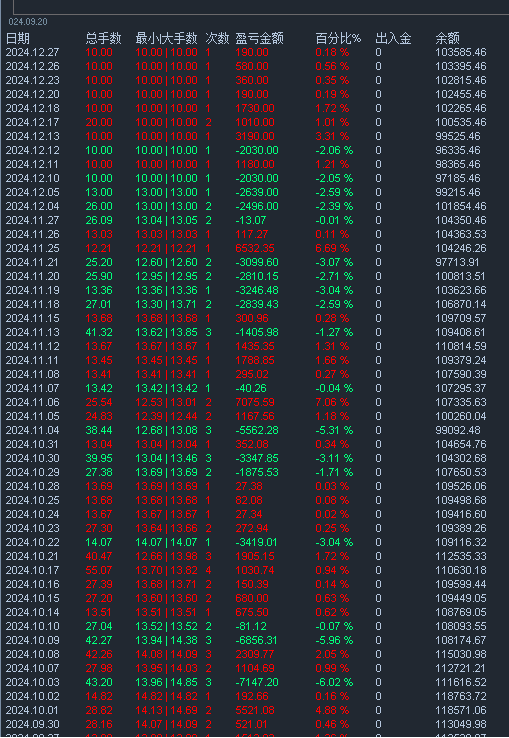509x738 pixels.
Task: Click the 出入金 column header
Action: click(393, 38)
